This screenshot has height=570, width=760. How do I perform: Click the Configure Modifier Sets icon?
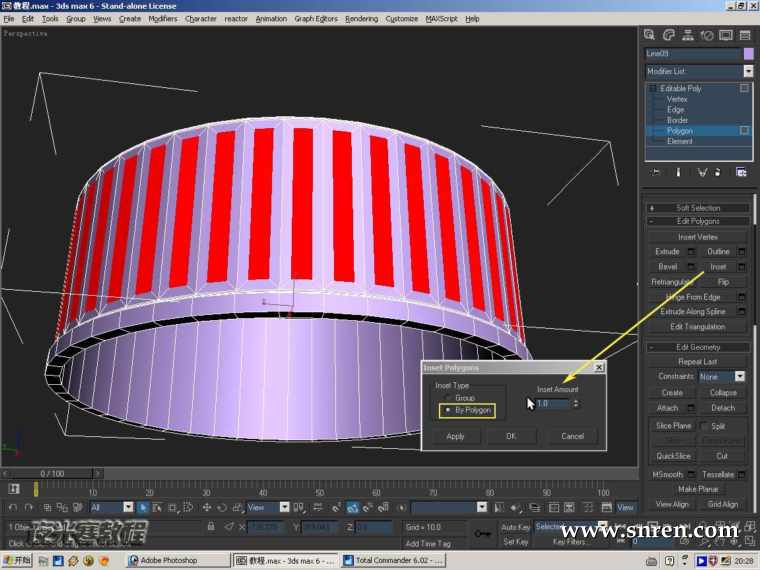coord(741,171)
